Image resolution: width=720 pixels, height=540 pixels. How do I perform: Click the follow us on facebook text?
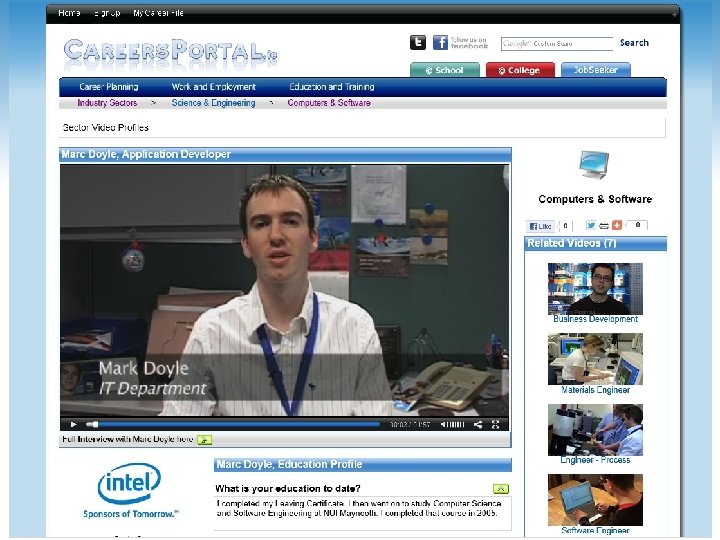click(x=469, y=43)
